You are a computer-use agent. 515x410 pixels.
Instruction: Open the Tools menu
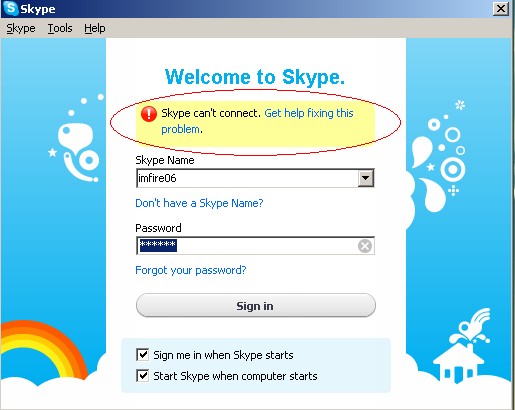pos(60,28)
